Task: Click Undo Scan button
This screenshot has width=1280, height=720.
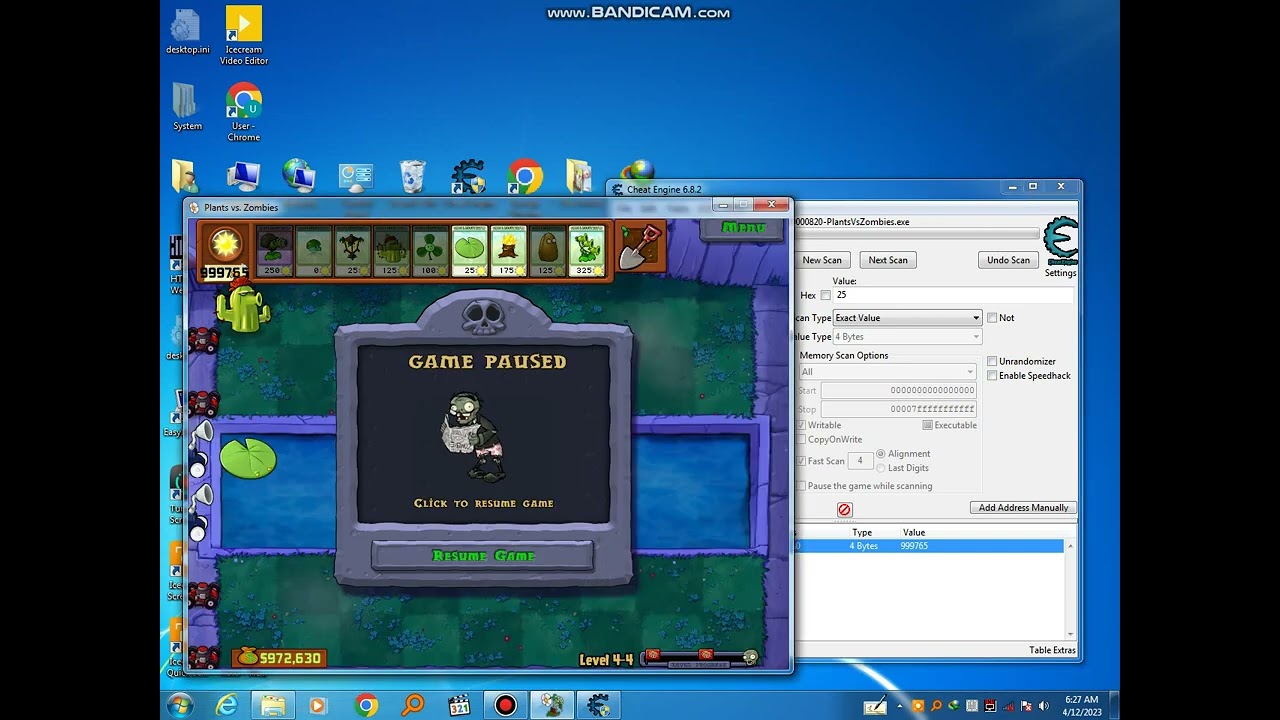Action: (x=1008, y=260)
